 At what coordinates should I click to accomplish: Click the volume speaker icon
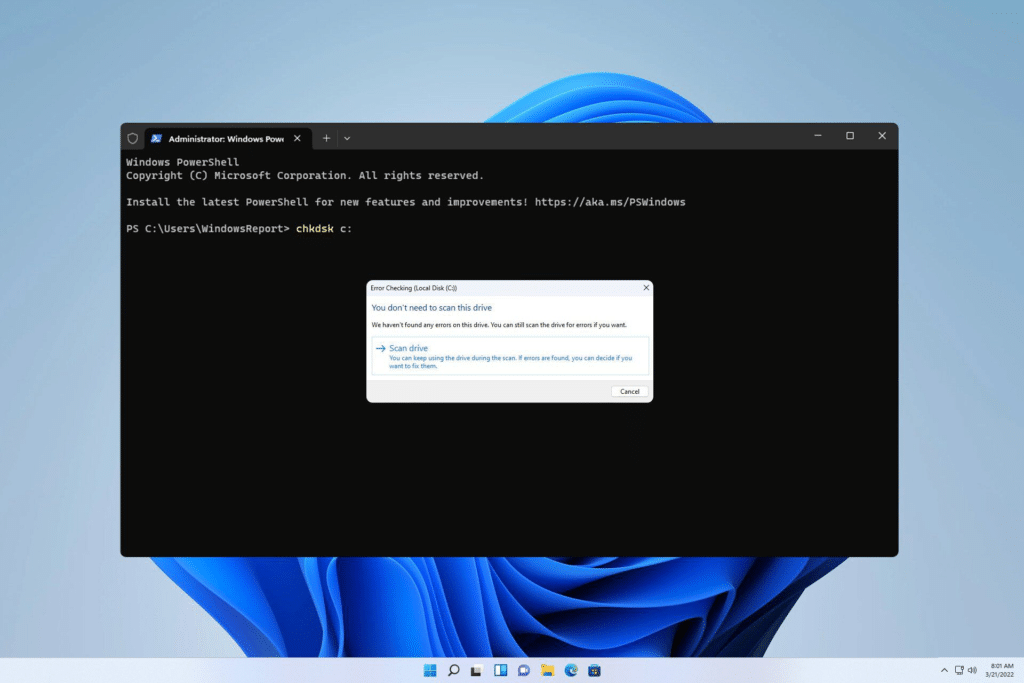tap(972, 671)
